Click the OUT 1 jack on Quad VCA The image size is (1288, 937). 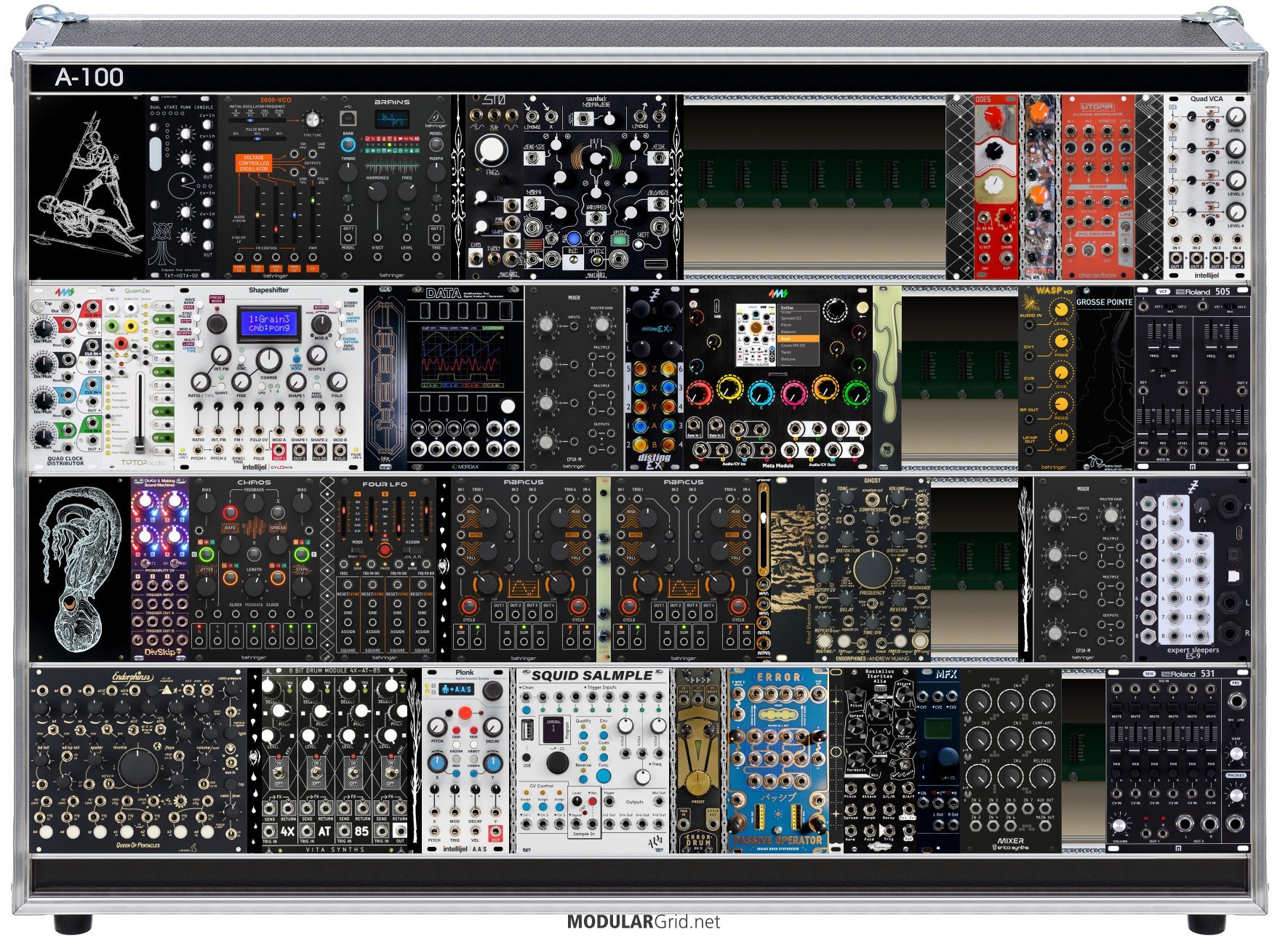tap(1176, 259)
